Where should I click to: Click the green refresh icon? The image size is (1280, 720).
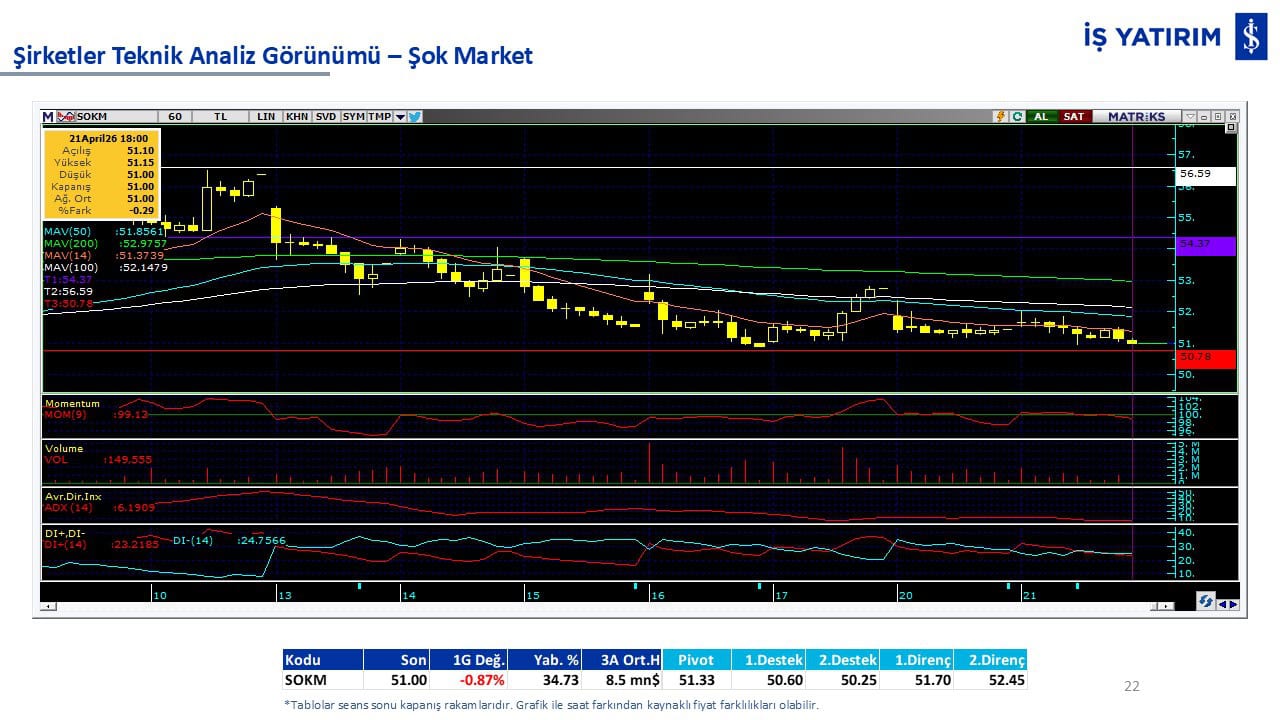pos(1016,117)
